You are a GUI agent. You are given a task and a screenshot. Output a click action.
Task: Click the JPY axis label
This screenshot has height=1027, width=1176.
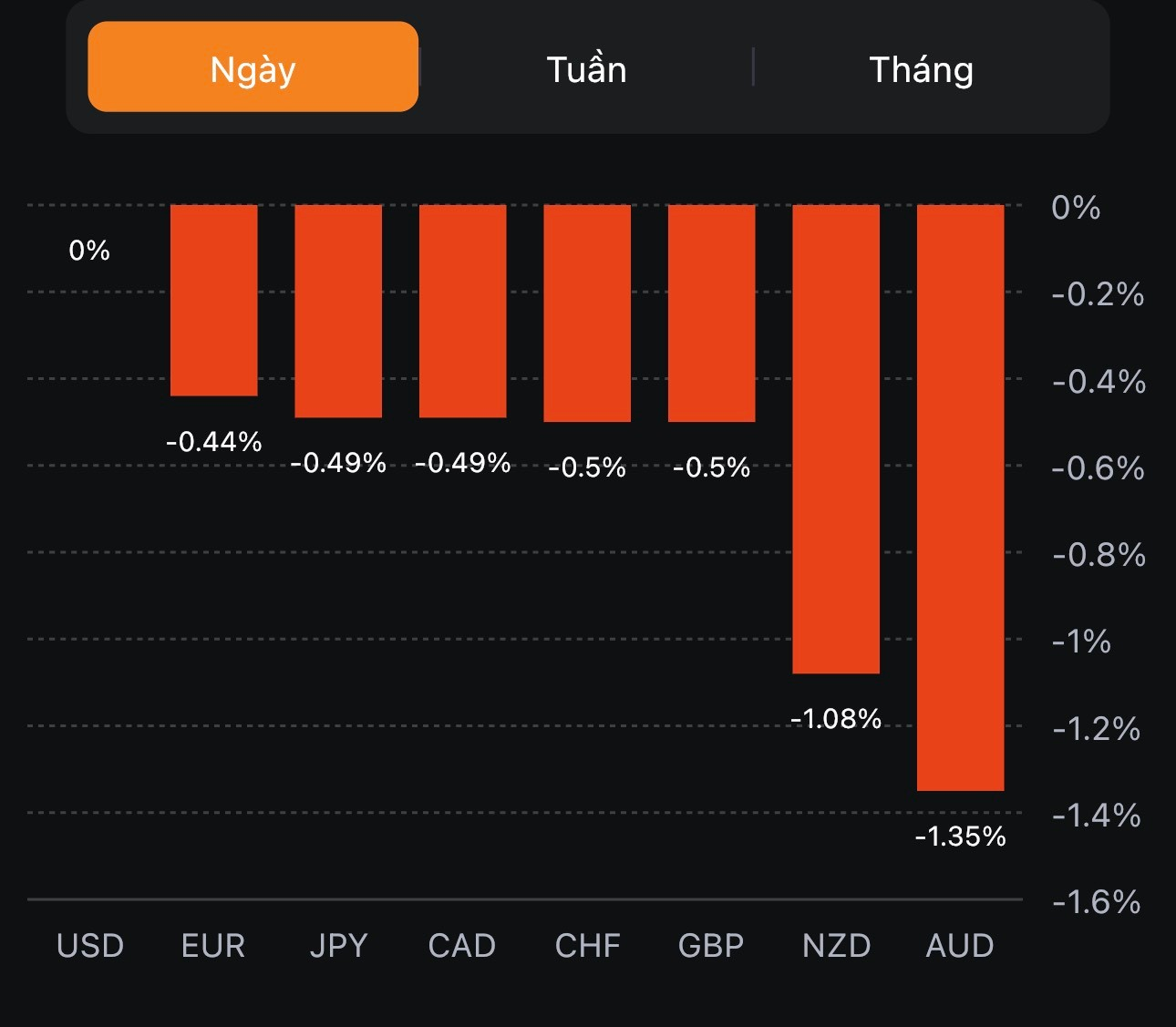point(338,946)
